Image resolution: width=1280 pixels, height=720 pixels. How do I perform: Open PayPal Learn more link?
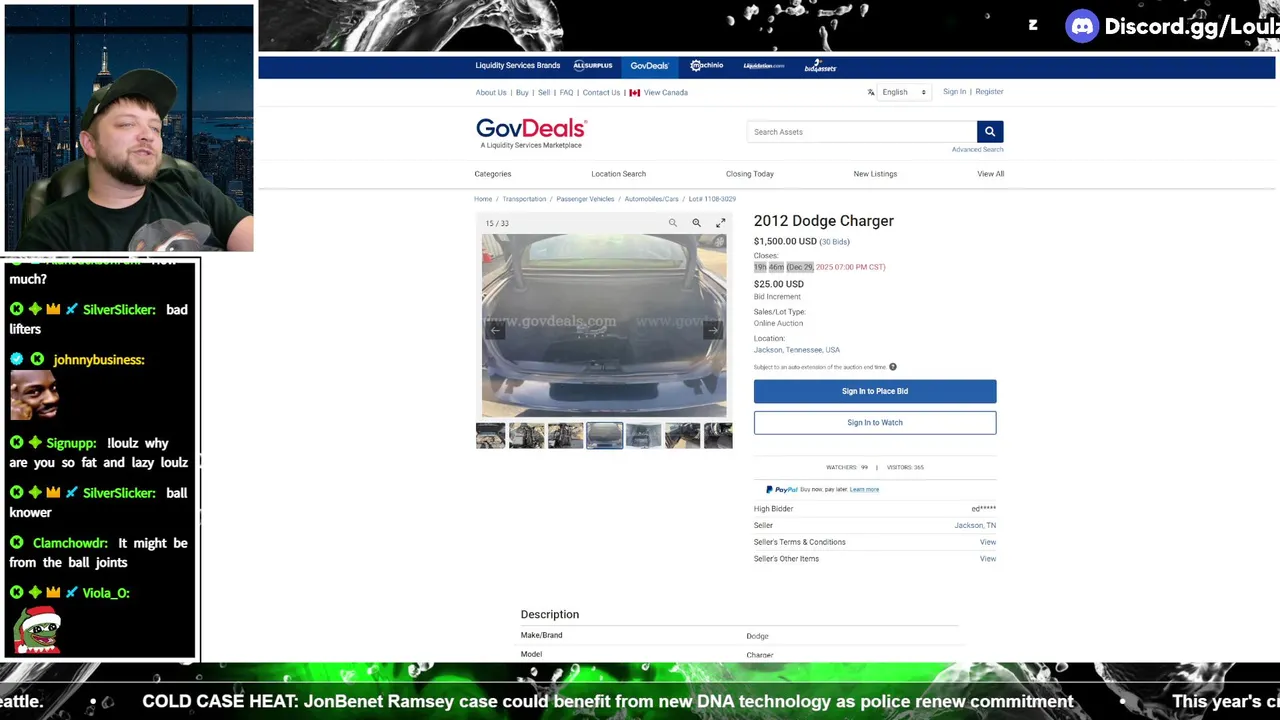pos(864,489)
